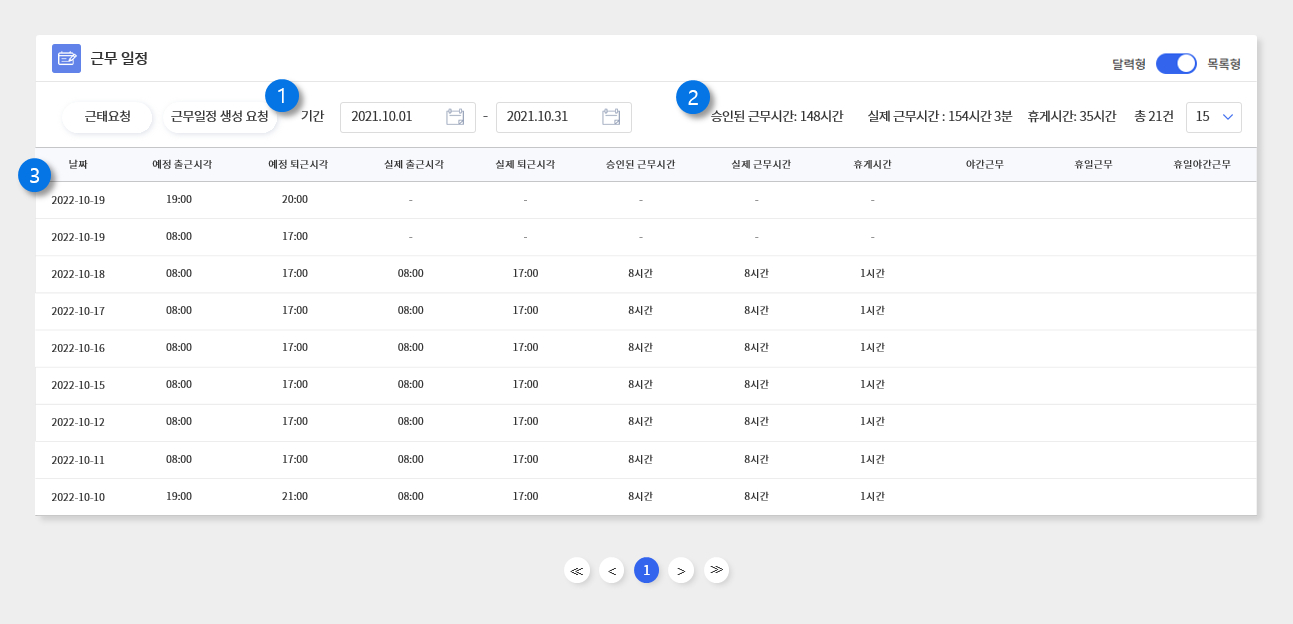This screenshot has height=624, width=1293.
Task: Click 승인된 근무시간: 148시간 summary text
Action: tap(777, 116)
